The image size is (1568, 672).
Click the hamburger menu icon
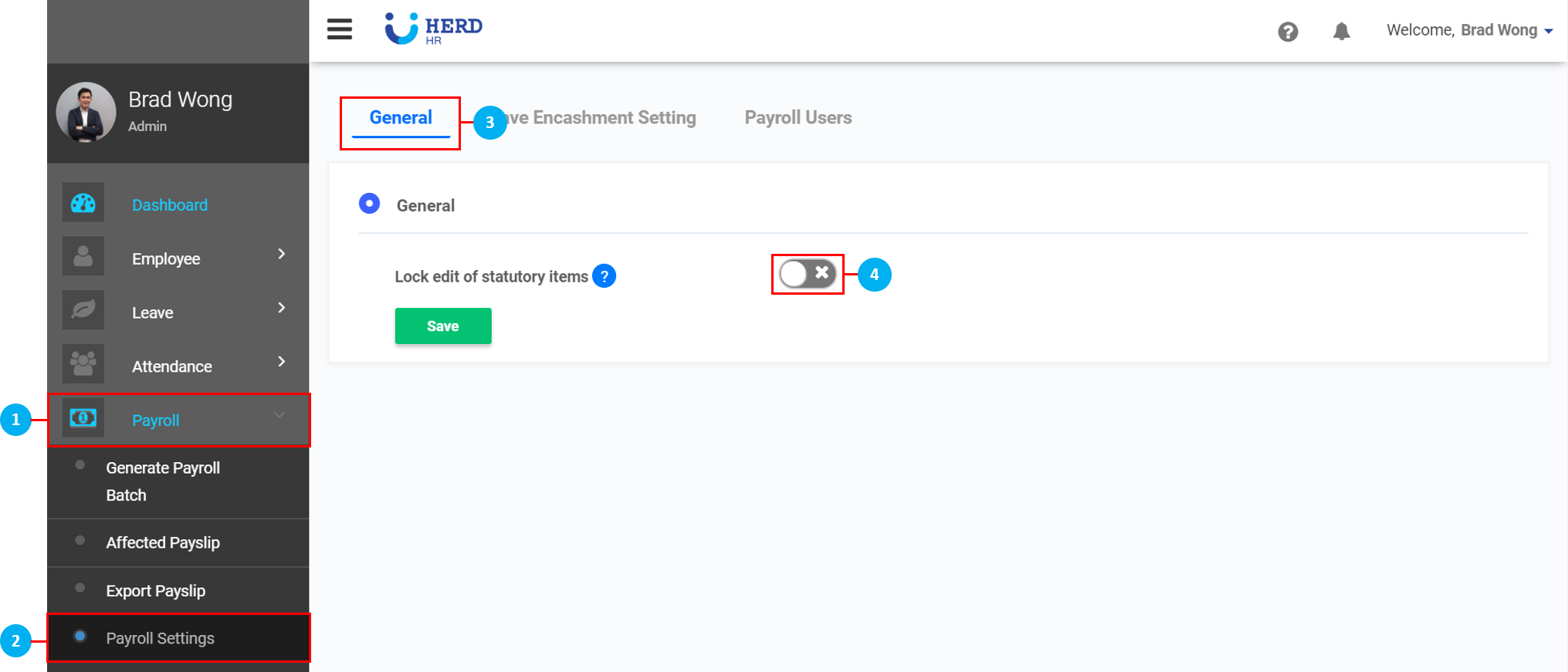pos(340,29)
